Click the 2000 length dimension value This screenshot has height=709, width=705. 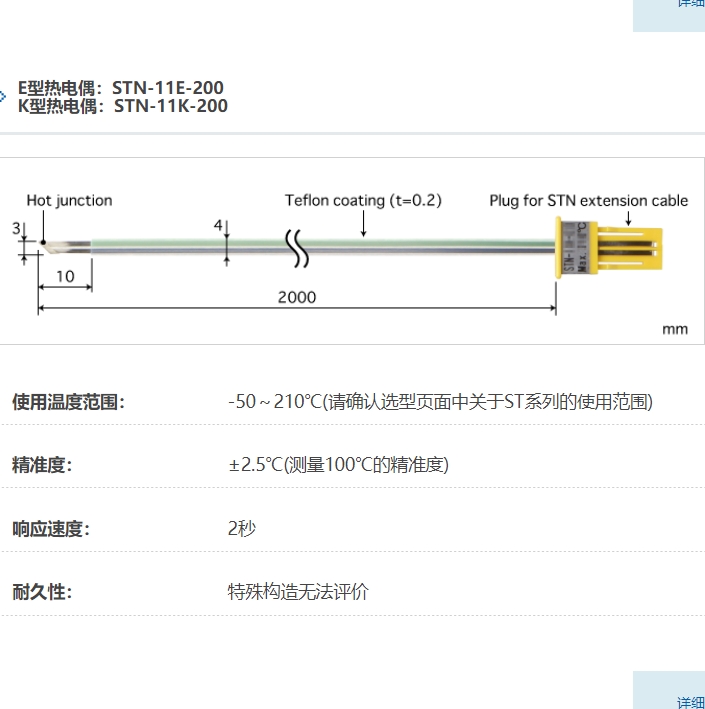pyautogui.click(x=297, y=297)
